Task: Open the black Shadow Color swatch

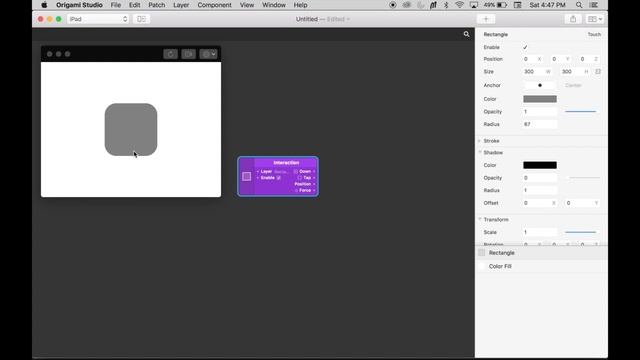Action: tap(540, 165)
